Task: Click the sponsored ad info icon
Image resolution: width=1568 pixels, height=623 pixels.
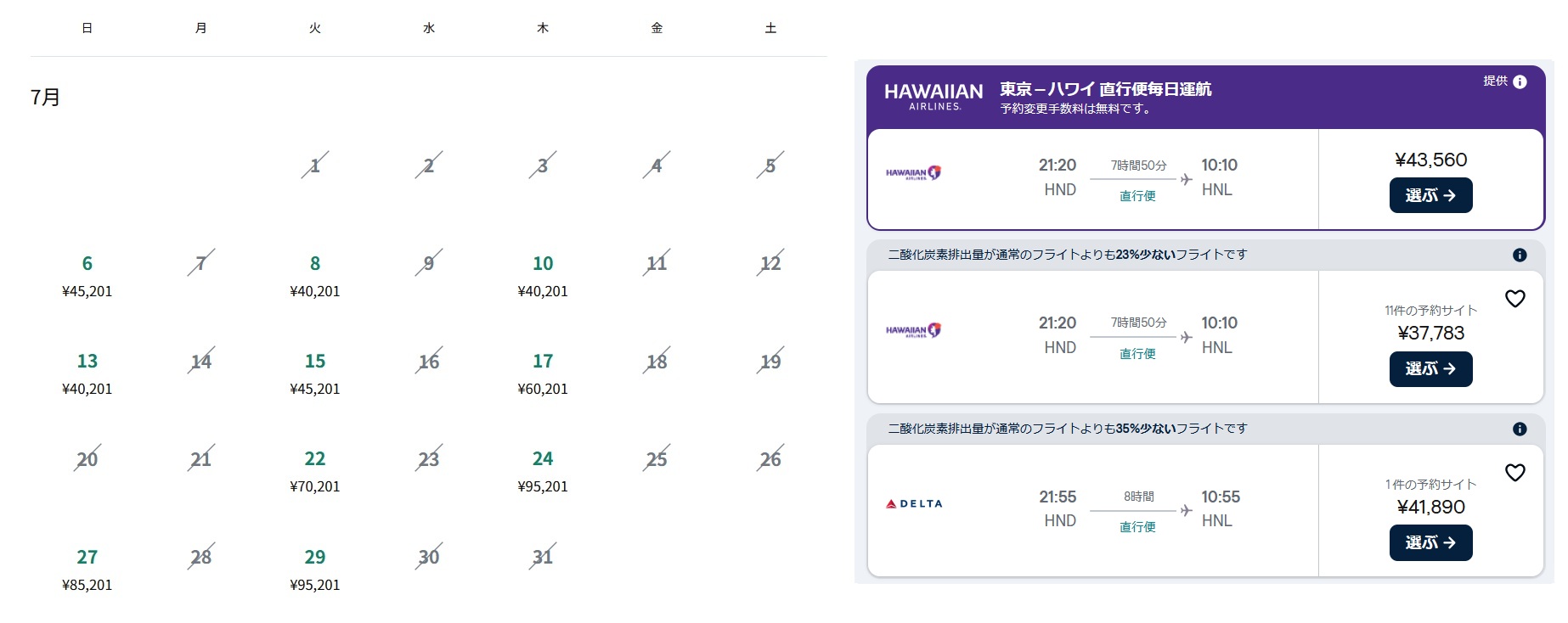Action: [1520, 81]
